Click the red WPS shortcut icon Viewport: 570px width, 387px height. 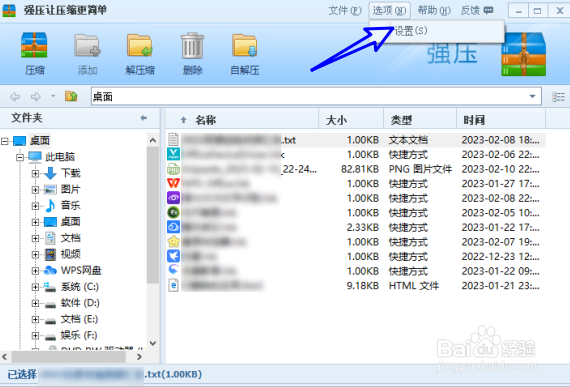[173, 184]
